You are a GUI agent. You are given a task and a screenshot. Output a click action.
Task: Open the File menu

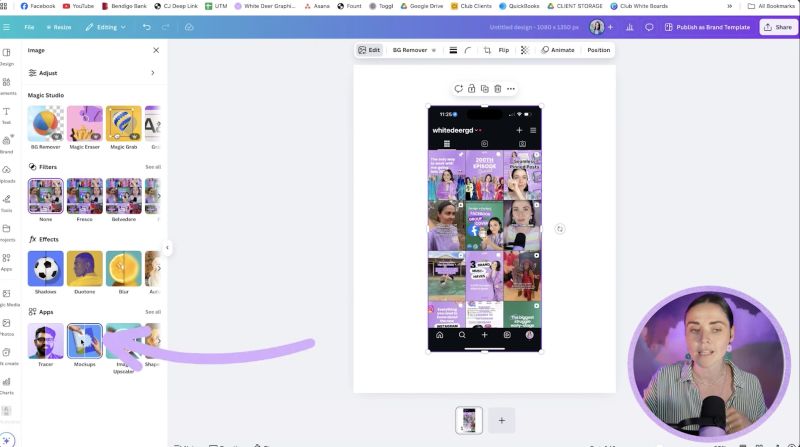(x=30, y=27)
